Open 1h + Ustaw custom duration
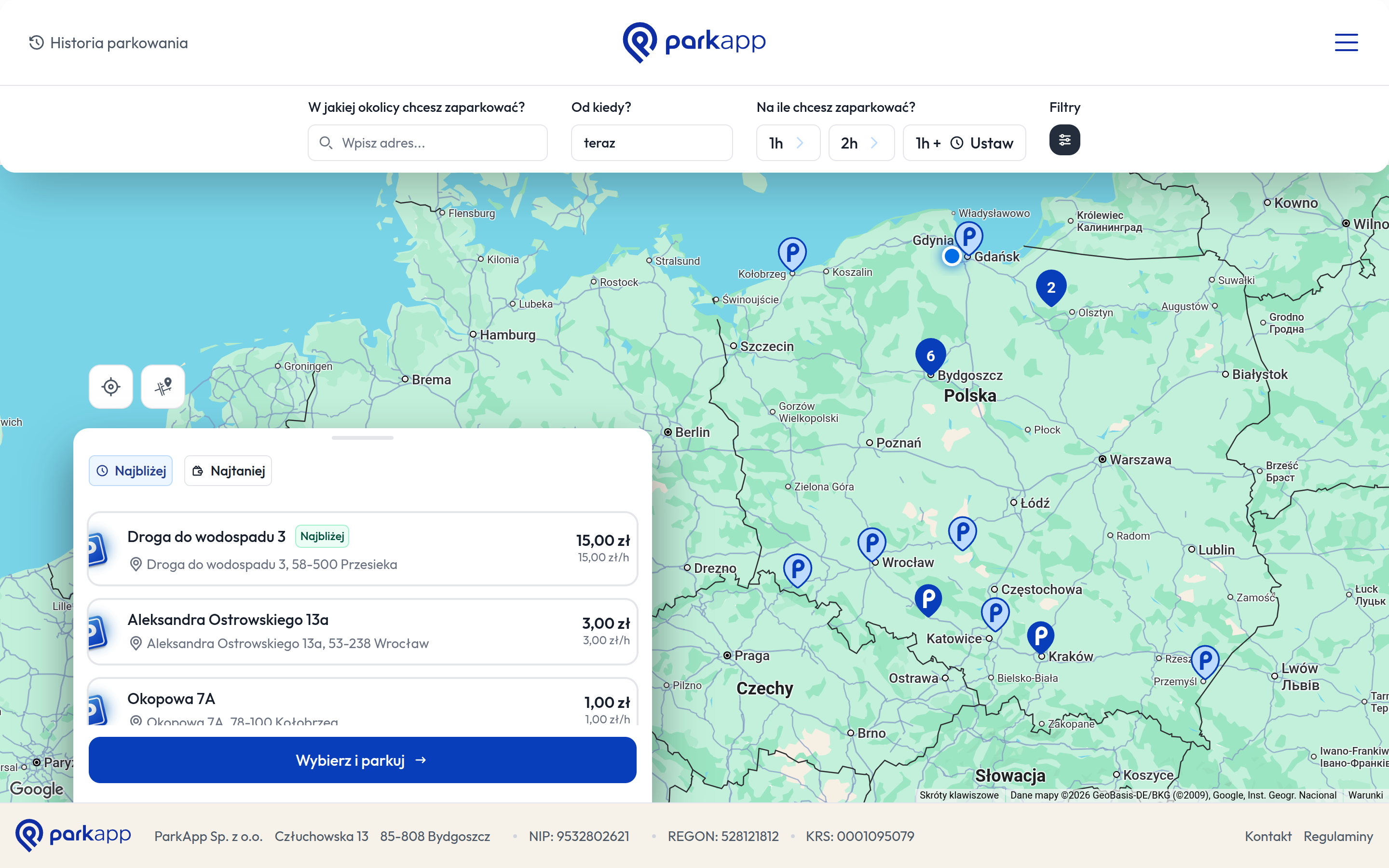This screenshot has height=868, width=1389. coord(964,143)
